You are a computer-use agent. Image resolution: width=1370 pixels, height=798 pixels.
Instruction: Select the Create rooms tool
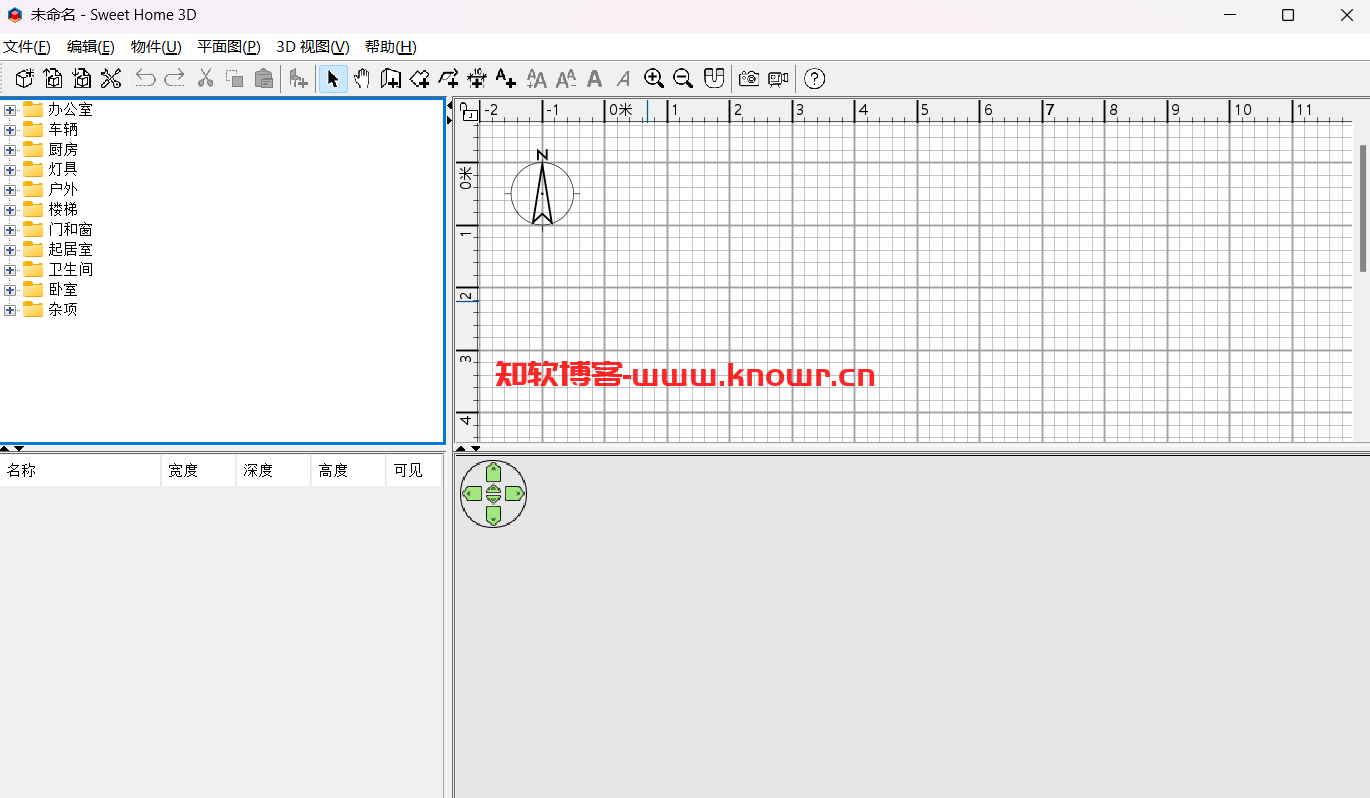(x=420, y=78)
